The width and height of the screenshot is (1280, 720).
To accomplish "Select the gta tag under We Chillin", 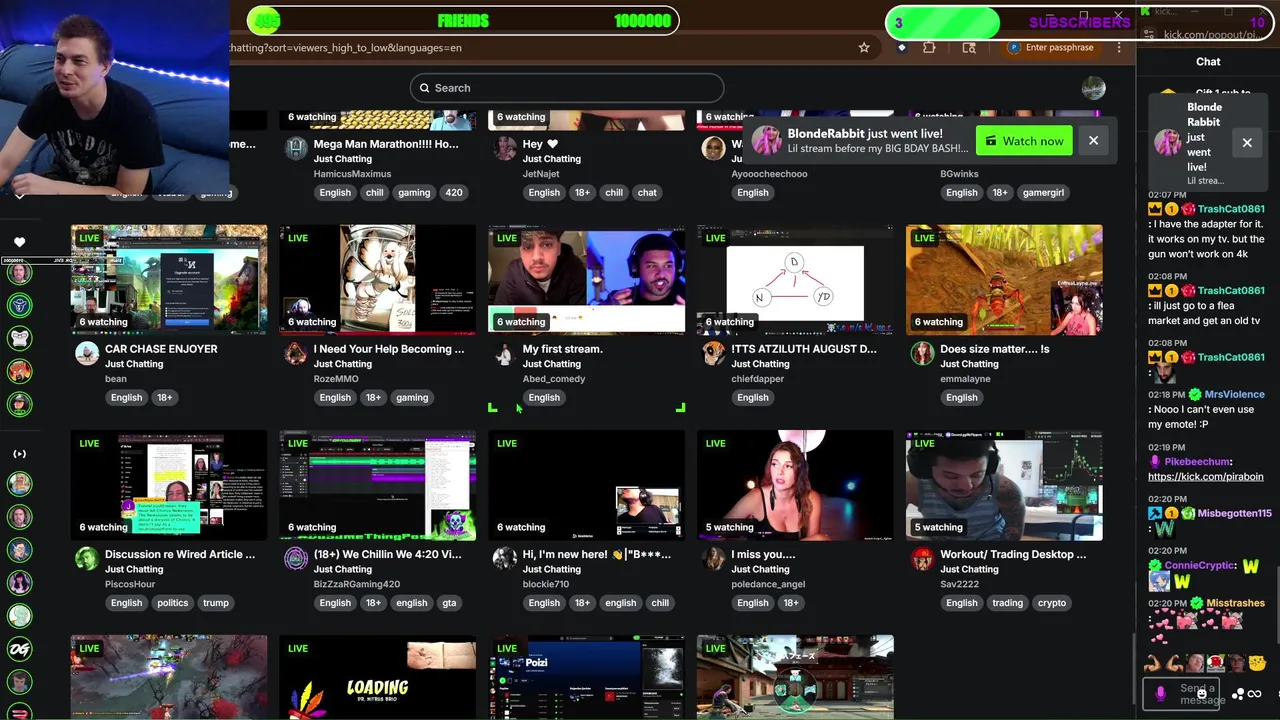I will (449, 603).
